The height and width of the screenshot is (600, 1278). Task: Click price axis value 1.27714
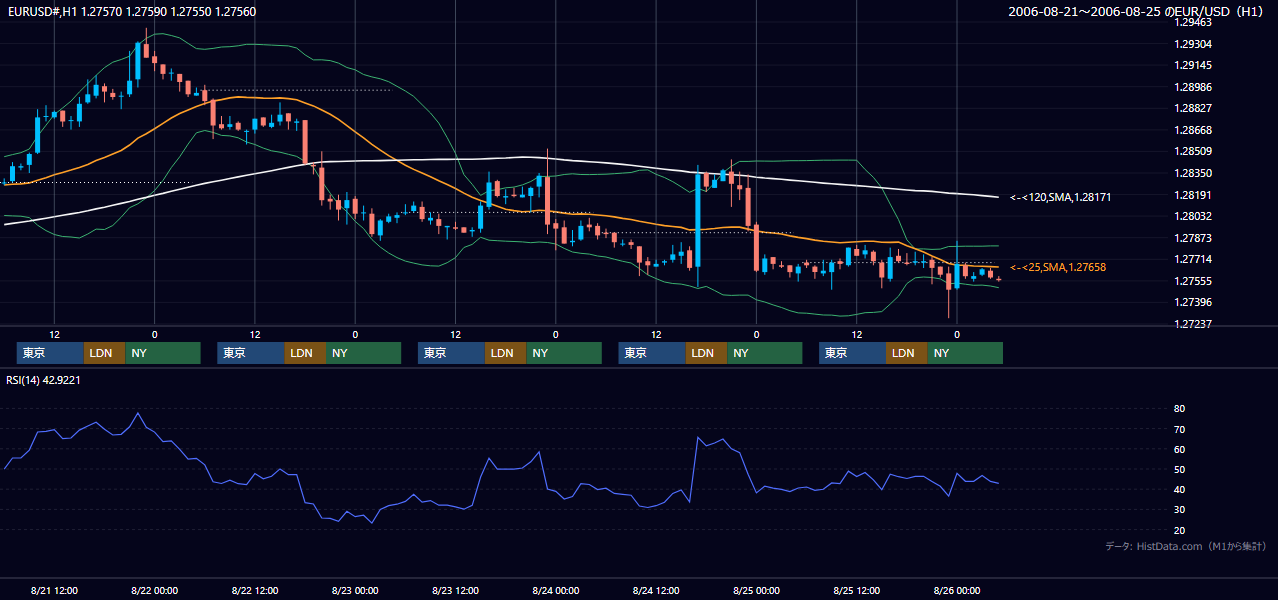tap(1192, 259)
